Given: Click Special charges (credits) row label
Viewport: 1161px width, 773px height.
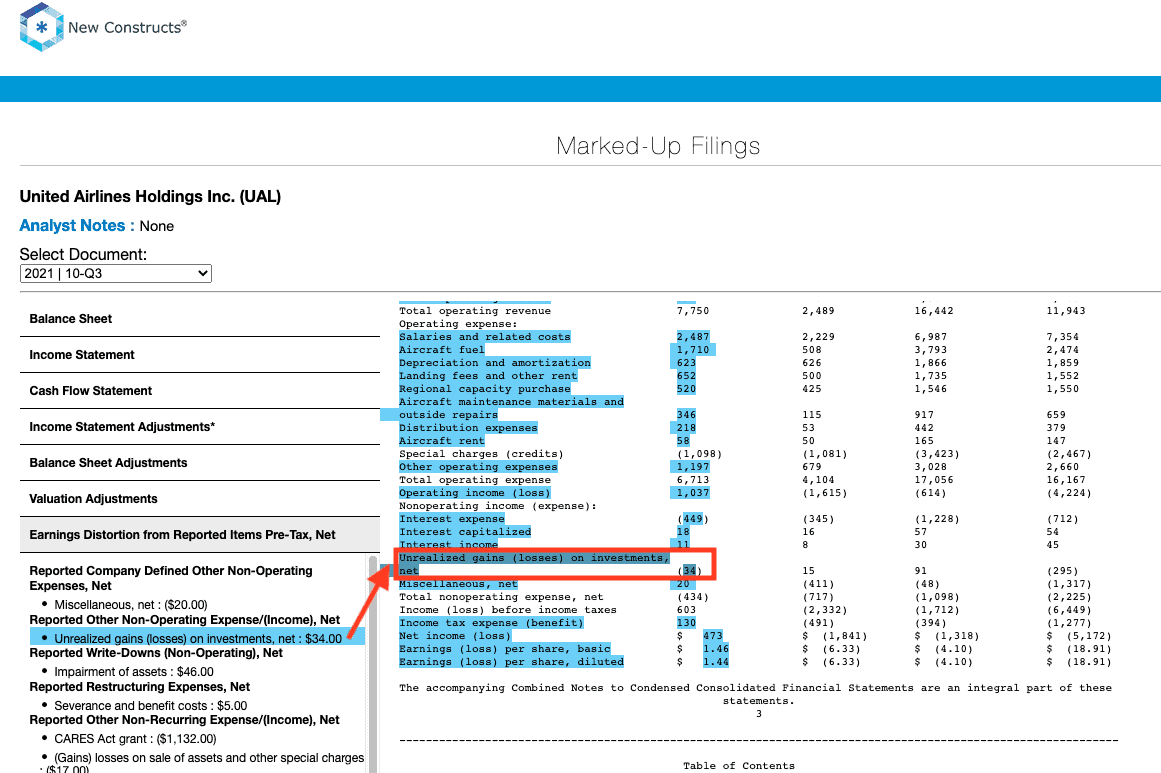Looking at the screenshot, I should click(x=481, y=454).
